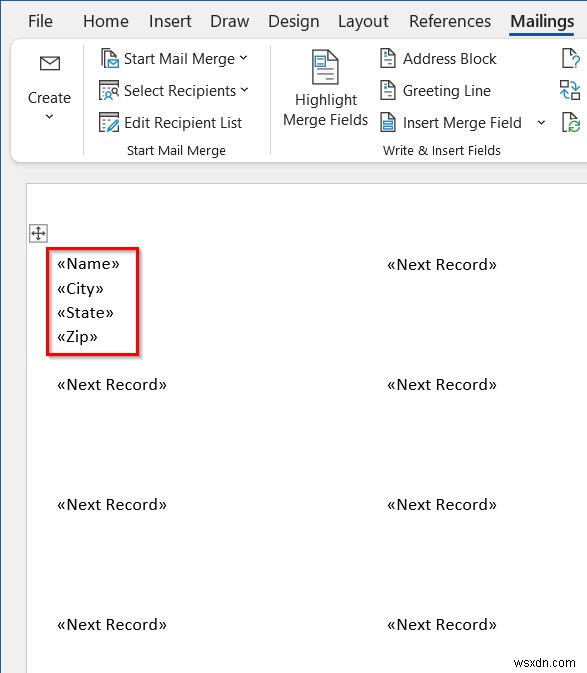Toggle Highlight Merge Fields label
The height and width of the screenshot is (673, 587).
(x=326, y=110)
